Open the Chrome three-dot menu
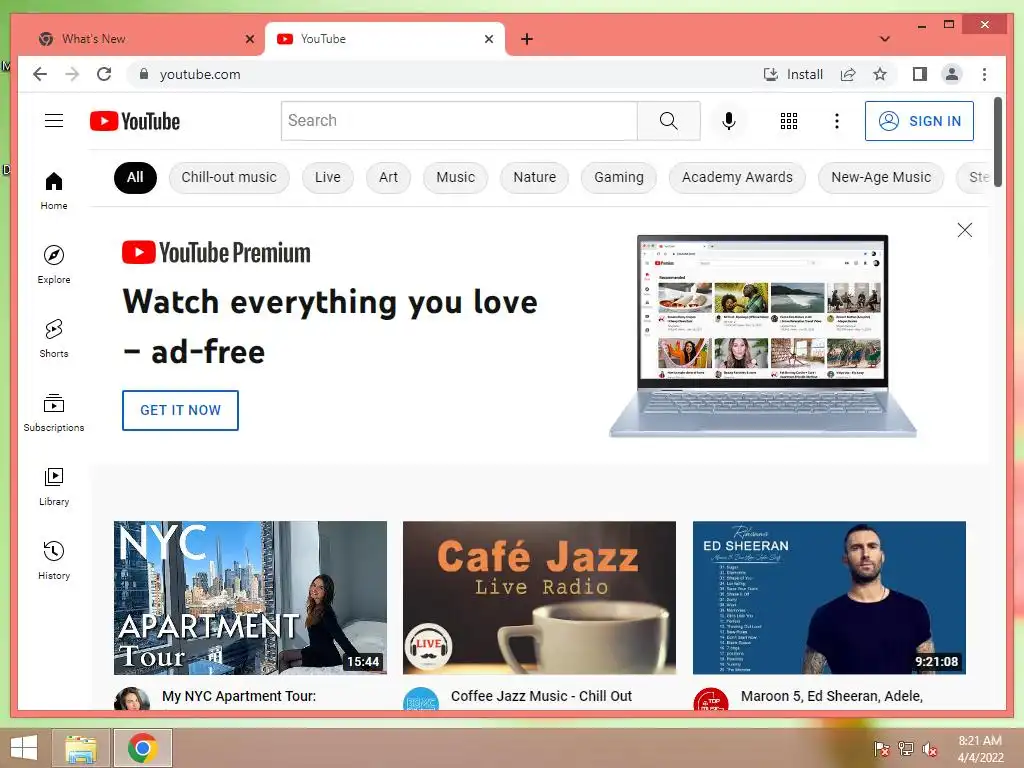1024x768 pixels. click(x=984, y=74)
